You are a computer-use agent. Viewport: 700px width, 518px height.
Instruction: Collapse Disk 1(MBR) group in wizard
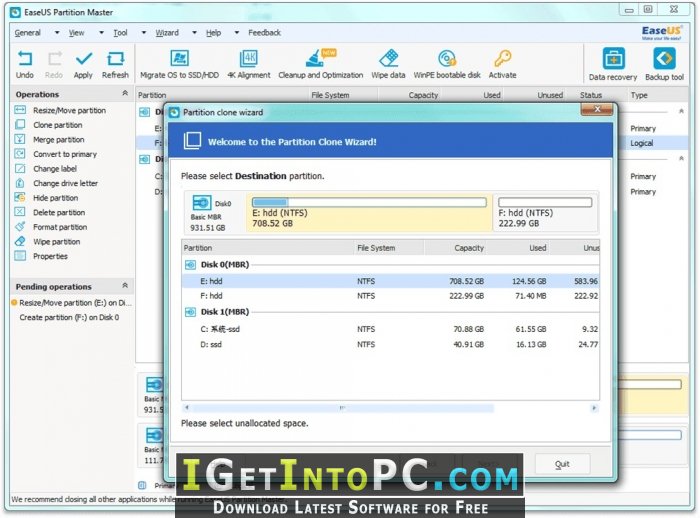(190, 312)
